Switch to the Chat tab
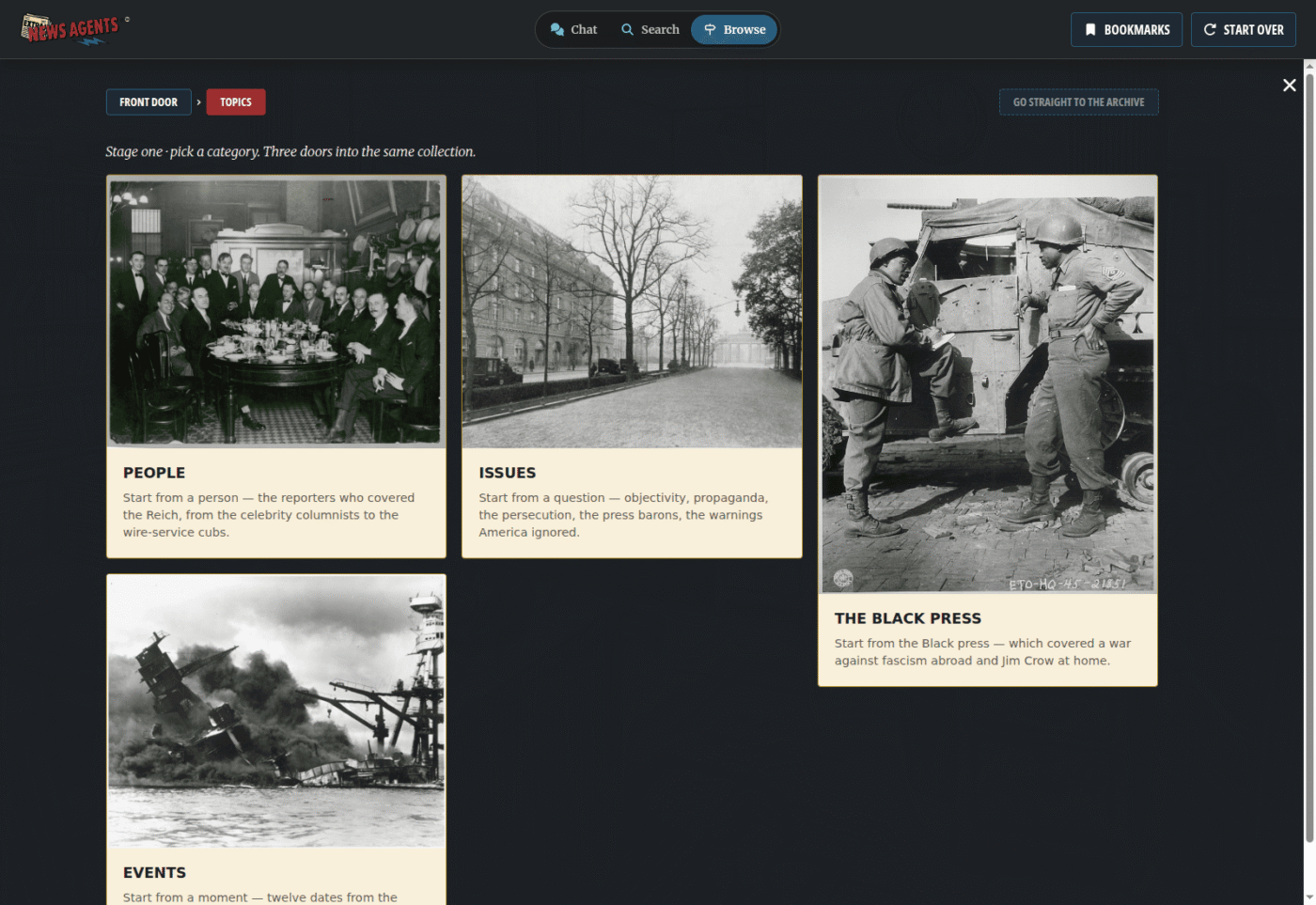 click(x=574, y=29)
